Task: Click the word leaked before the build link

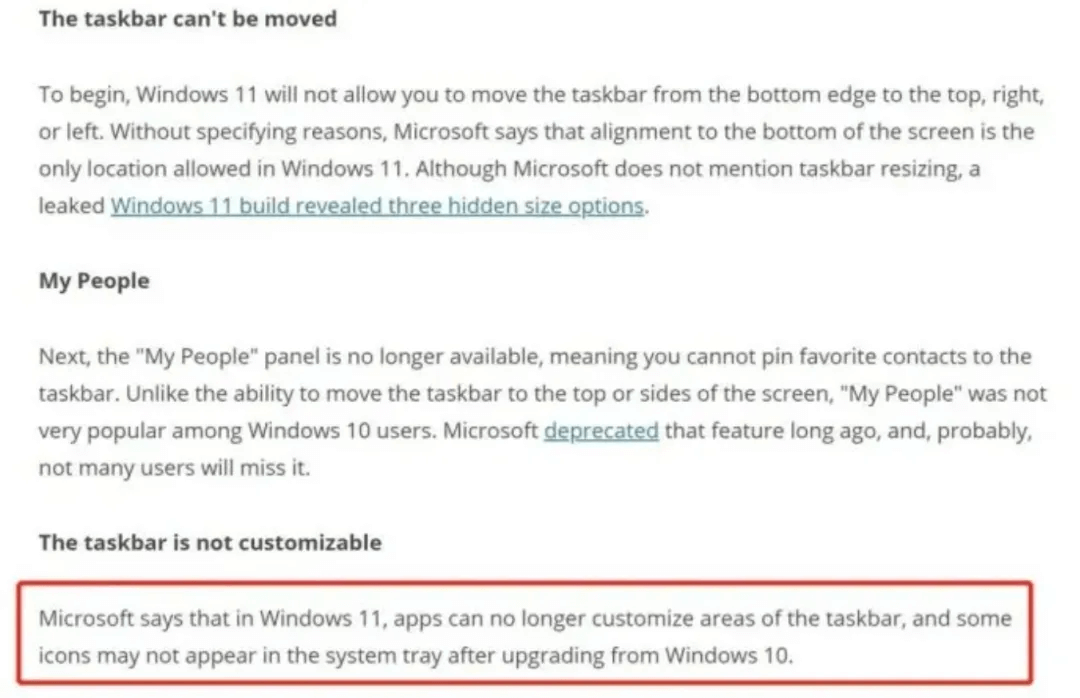Action: point(72,205)
